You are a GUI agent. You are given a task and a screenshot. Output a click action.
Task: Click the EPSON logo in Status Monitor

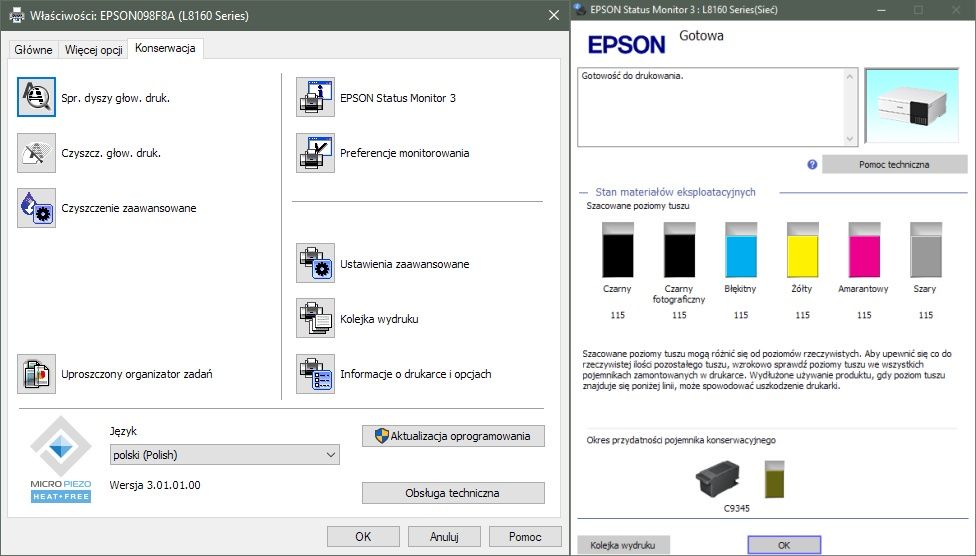[x=626, y=45]
